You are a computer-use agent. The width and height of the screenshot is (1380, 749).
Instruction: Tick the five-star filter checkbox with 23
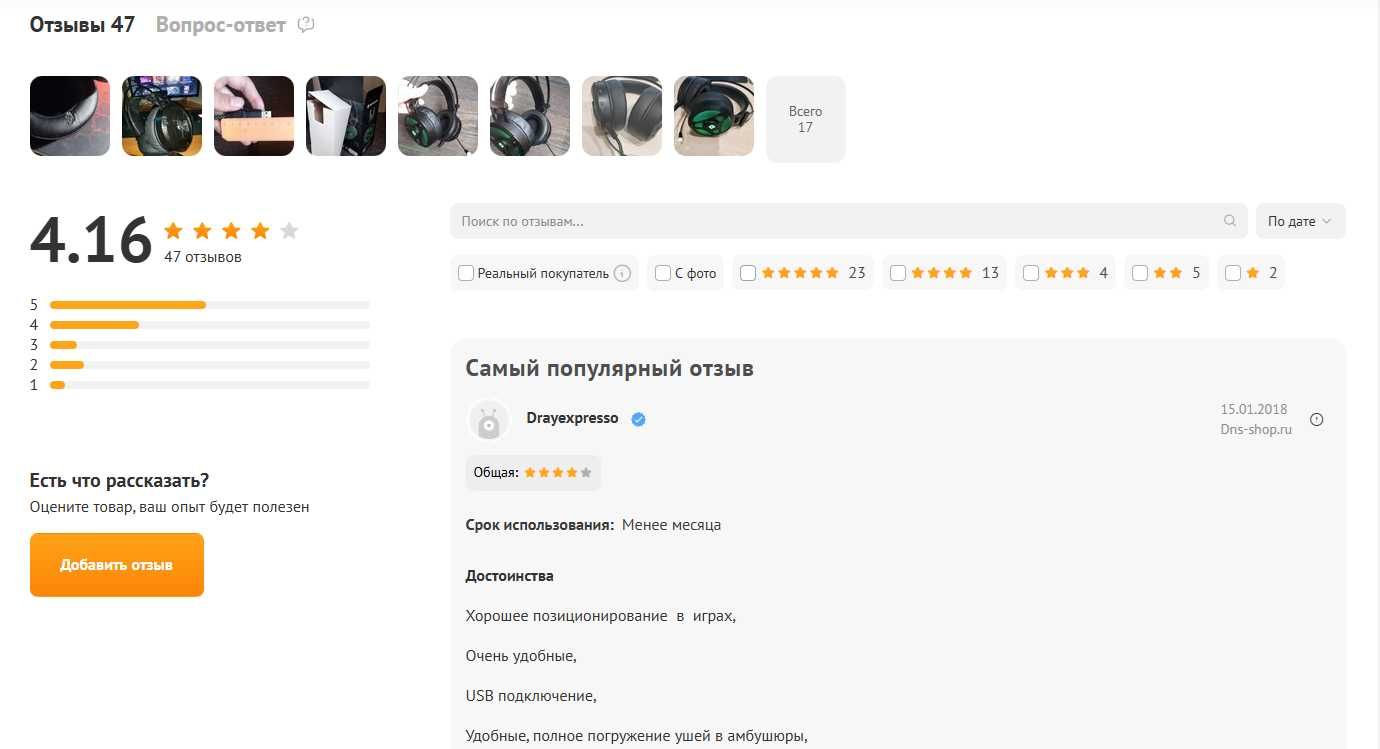(748, 273)
